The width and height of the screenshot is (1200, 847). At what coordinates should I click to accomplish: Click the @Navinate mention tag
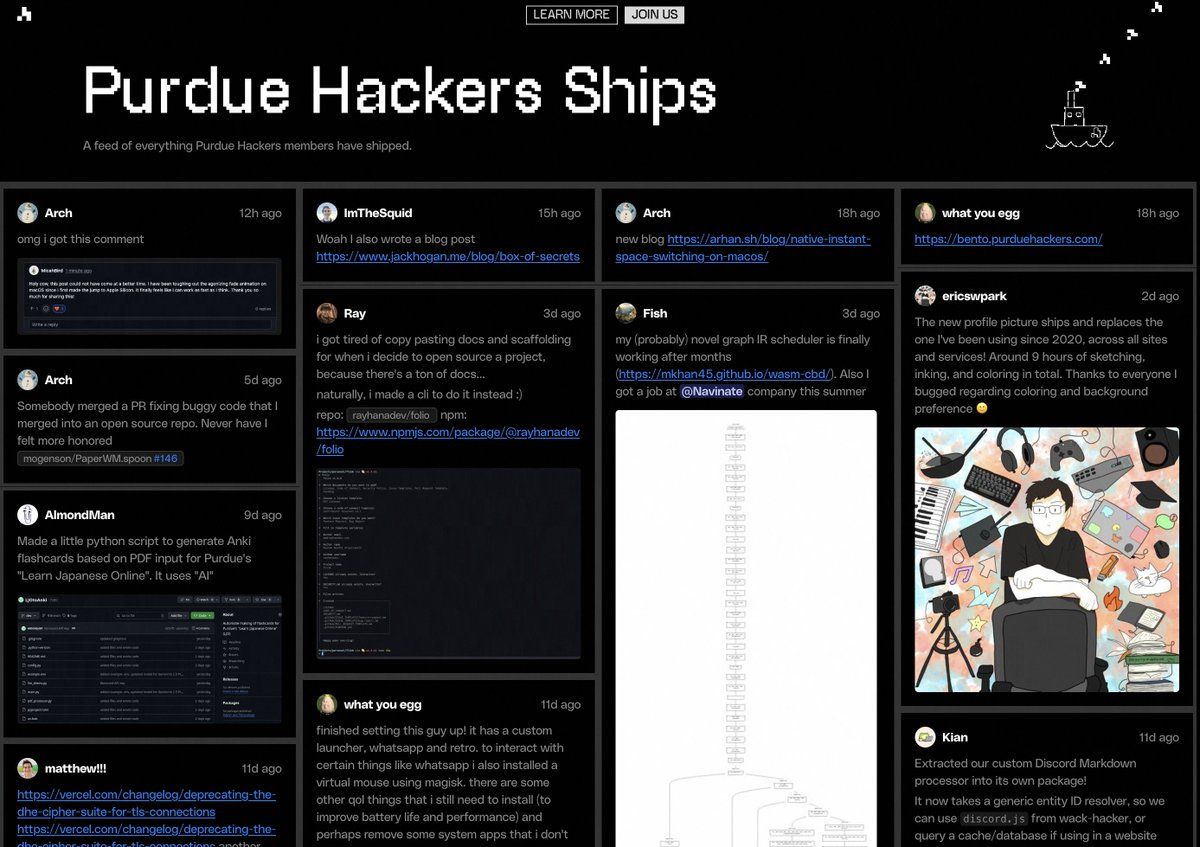coord(712,391)
